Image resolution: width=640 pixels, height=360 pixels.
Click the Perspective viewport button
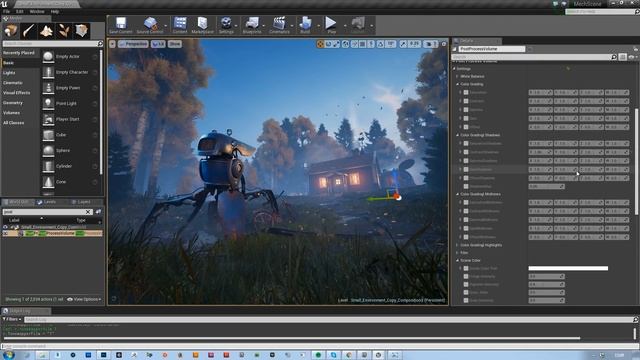[133, 44]
